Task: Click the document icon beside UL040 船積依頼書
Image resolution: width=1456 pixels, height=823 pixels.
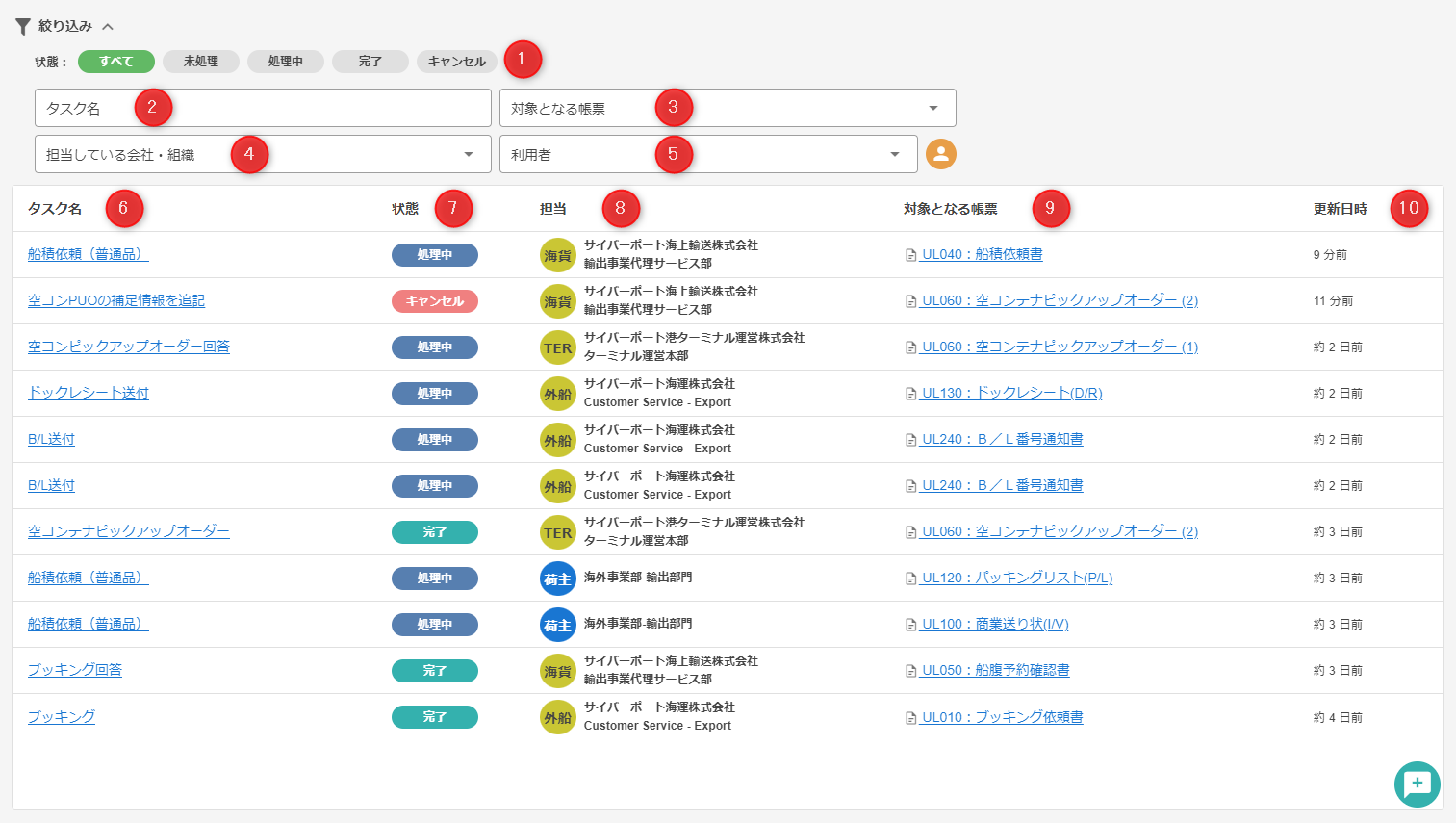Action: (x=910, y=255)
